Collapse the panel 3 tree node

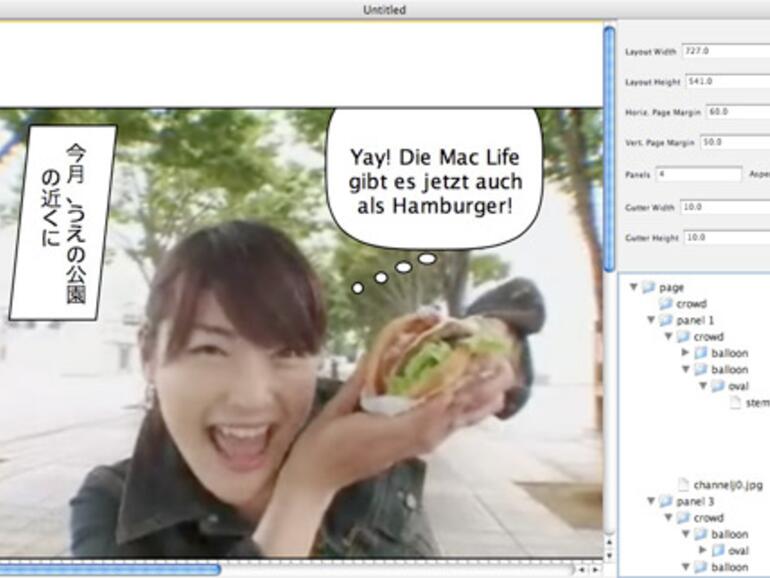point(651,501)
